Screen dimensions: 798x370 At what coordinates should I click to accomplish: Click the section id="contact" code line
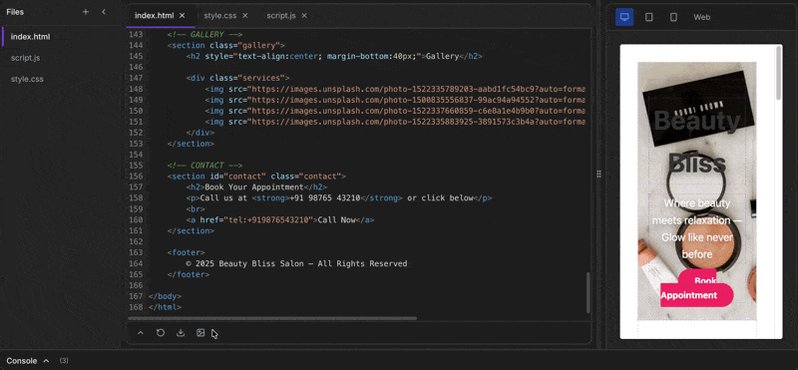coord(256,176)
